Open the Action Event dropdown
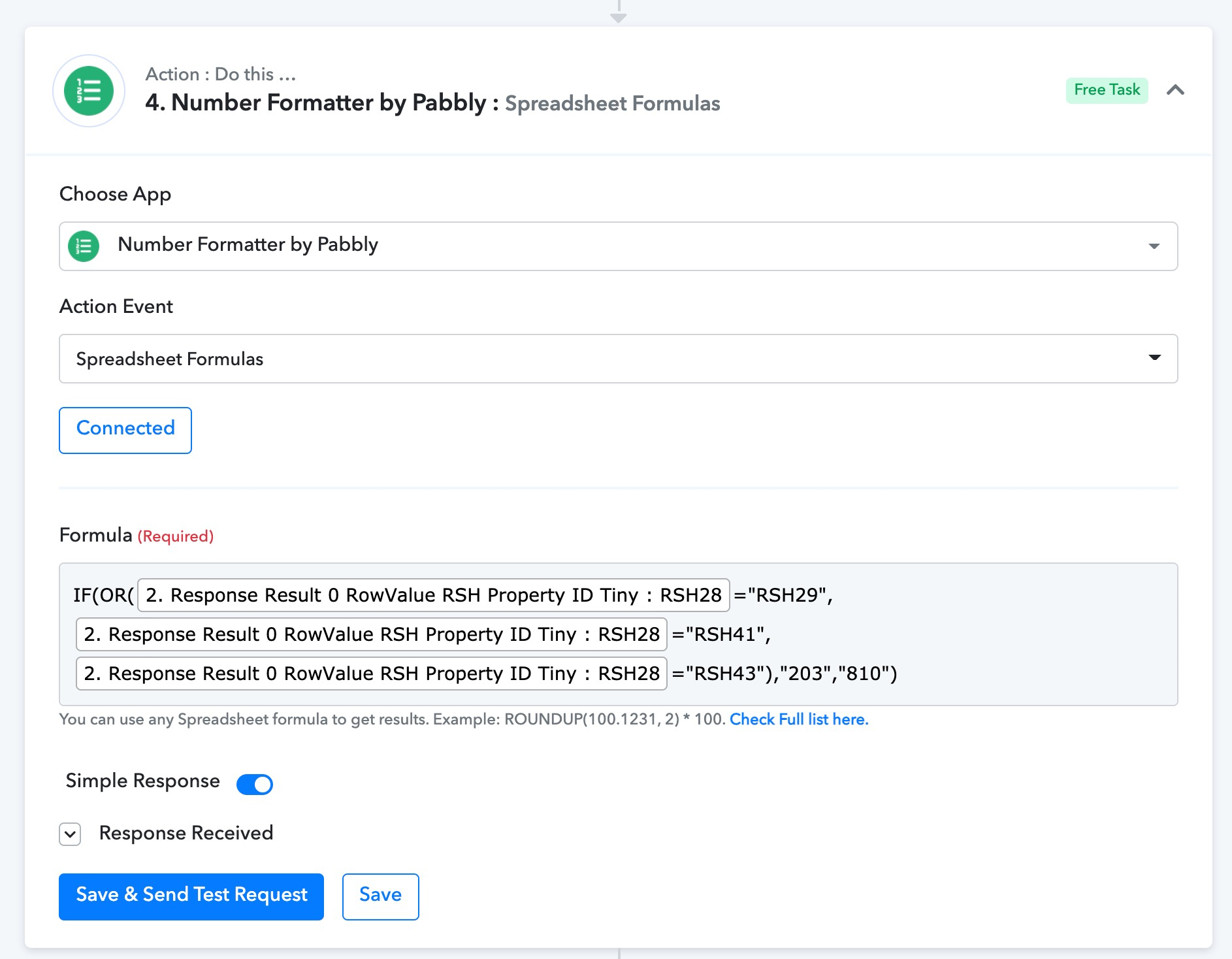This screenshot has height=959, width=1232. pos(618,359)
